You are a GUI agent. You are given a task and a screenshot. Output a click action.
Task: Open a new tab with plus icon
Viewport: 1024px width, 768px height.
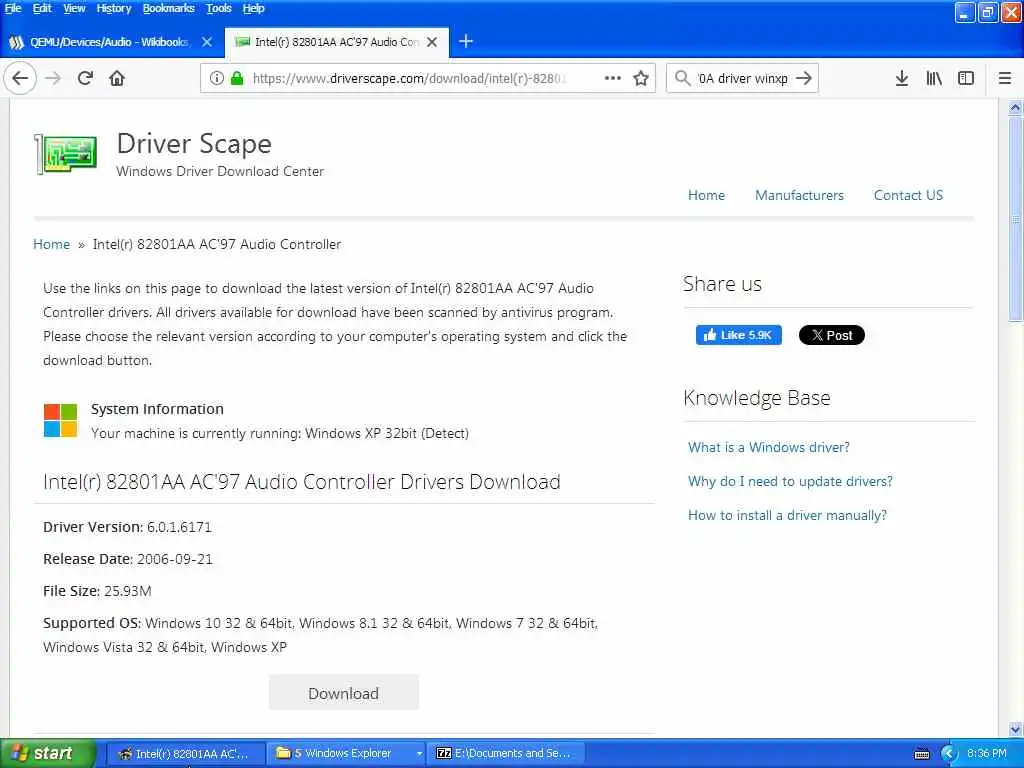466,42
